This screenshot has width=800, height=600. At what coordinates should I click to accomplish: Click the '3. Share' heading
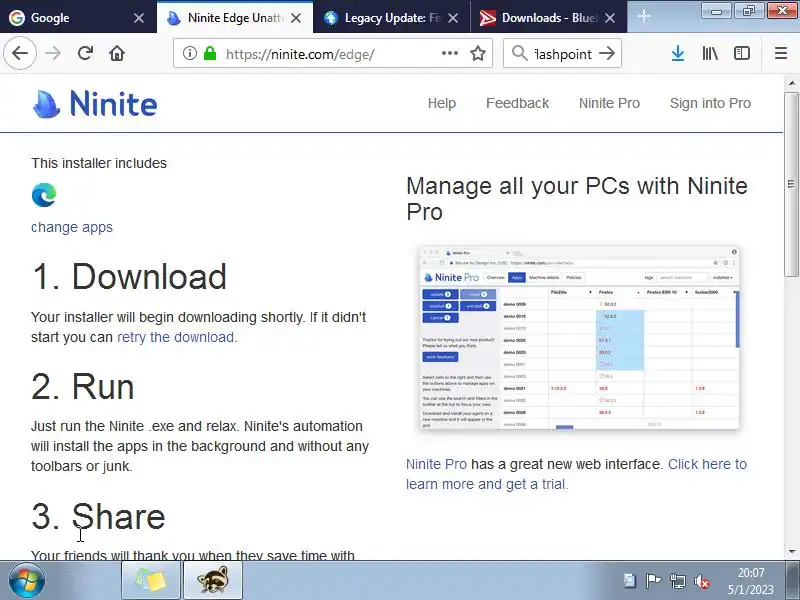point(98,516)
